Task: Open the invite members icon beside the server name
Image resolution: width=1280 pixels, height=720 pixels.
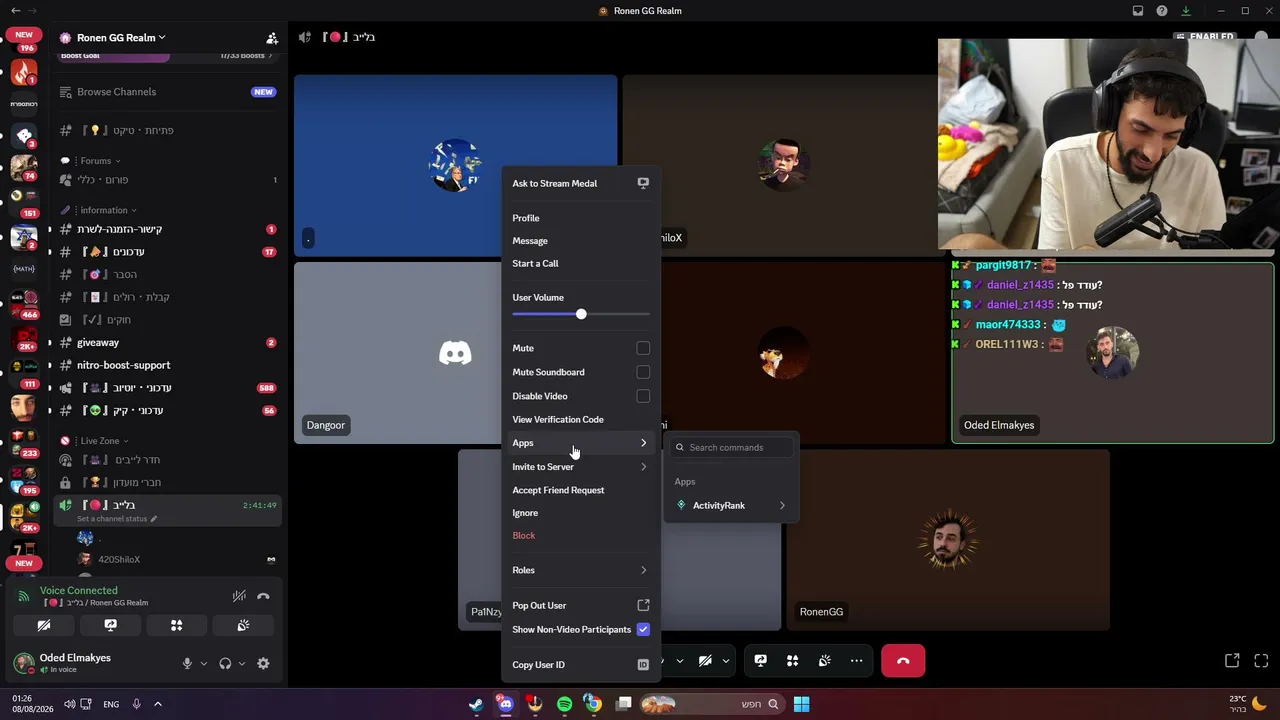Action: (x=272, y=38)
